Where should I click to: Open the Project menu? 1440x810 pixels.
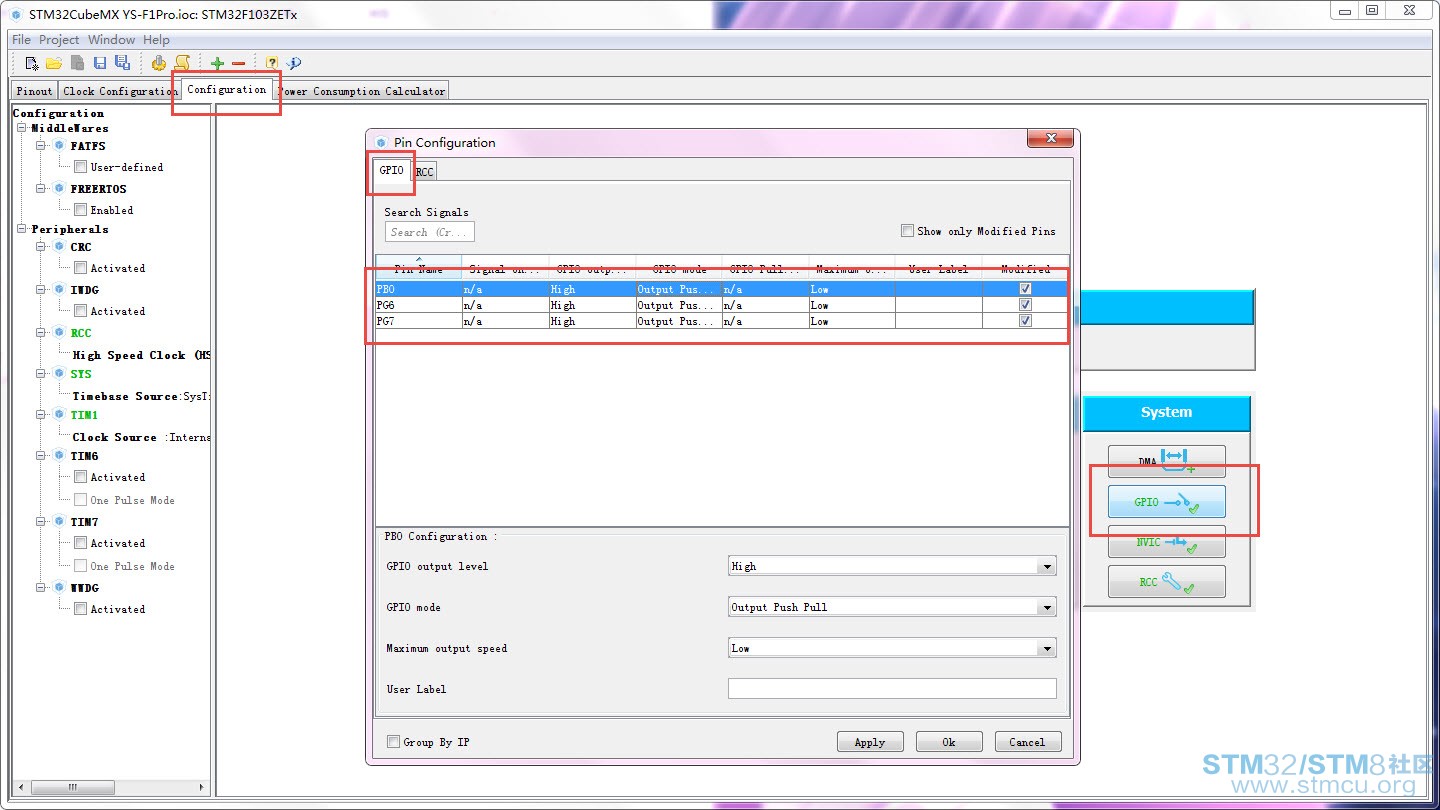(x=59, y=40)
